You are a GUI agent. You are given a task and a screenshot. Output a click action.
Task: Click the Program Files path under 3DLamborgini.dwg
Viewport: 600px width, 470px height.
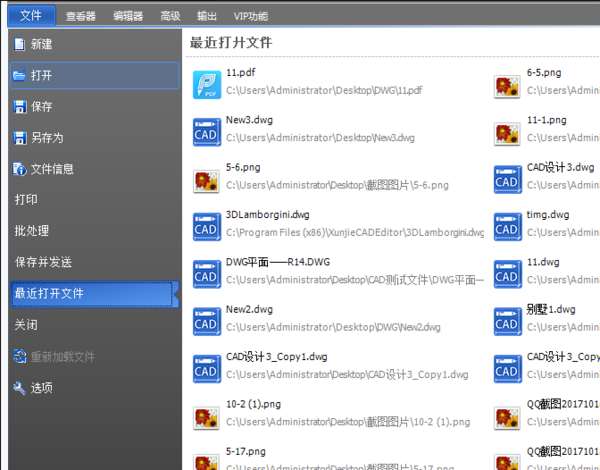(355, 232)
